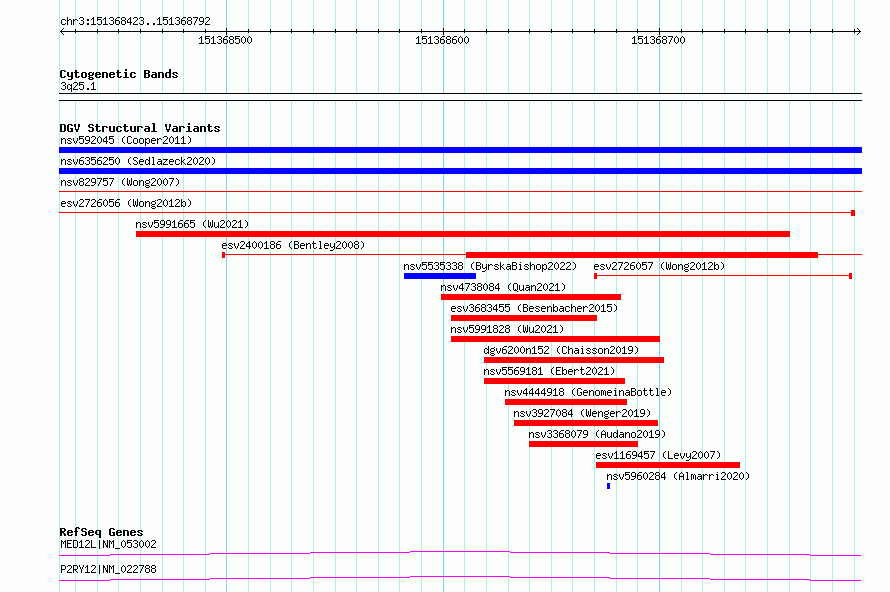890x592 pixels.
Task: Select the red nsv3927084 variant bar
Action: click(586, 423)
